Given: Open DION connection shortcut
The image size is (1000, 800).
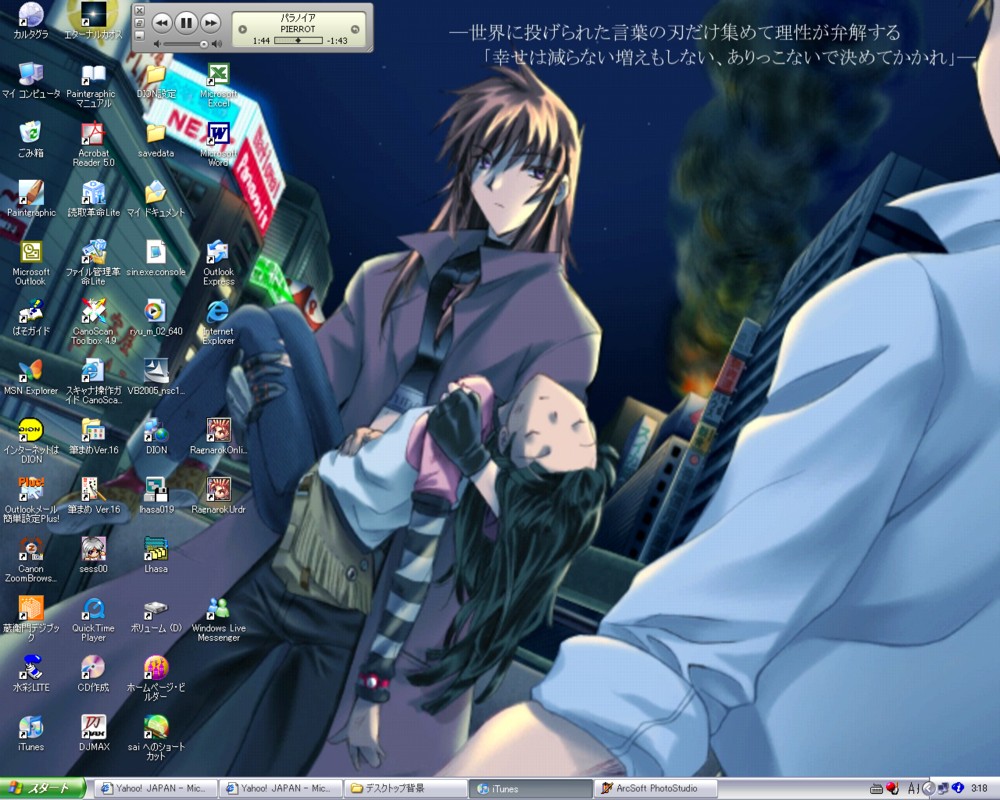Looking at the screenshot, I should [x=156, y=436].
